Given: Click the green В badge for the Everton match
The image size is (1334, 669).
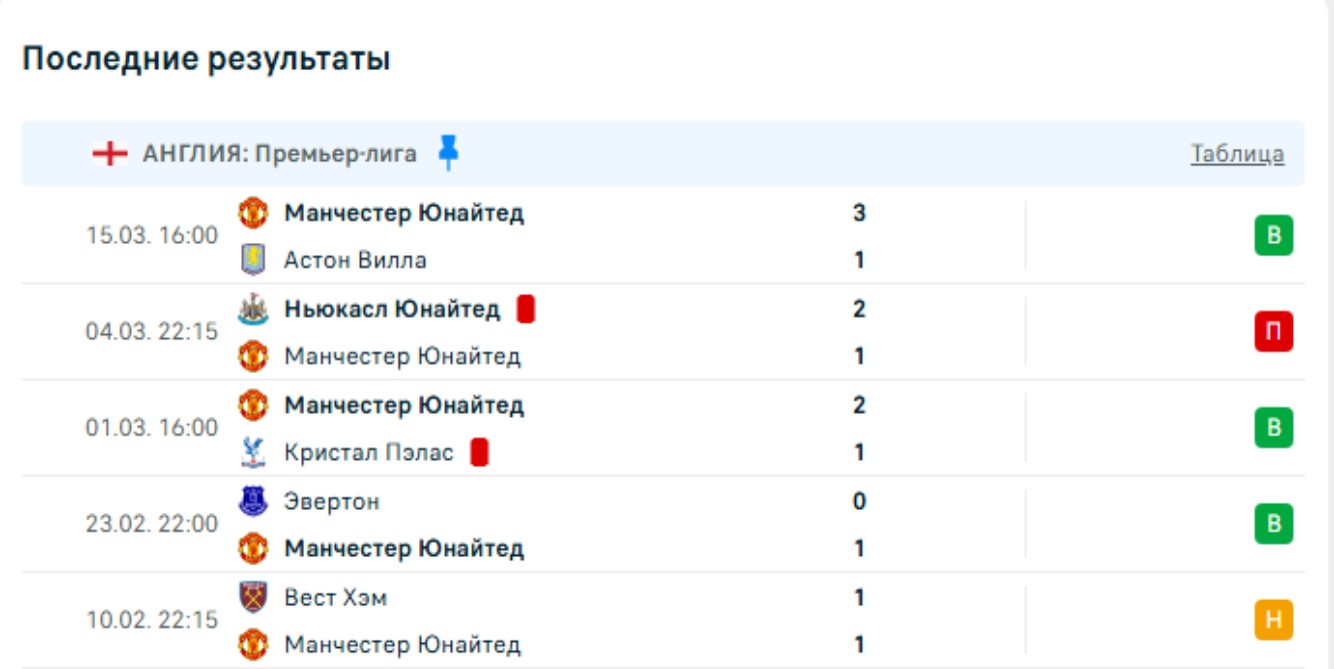Looking at the screenshot, I should [x=1273, y=524].
